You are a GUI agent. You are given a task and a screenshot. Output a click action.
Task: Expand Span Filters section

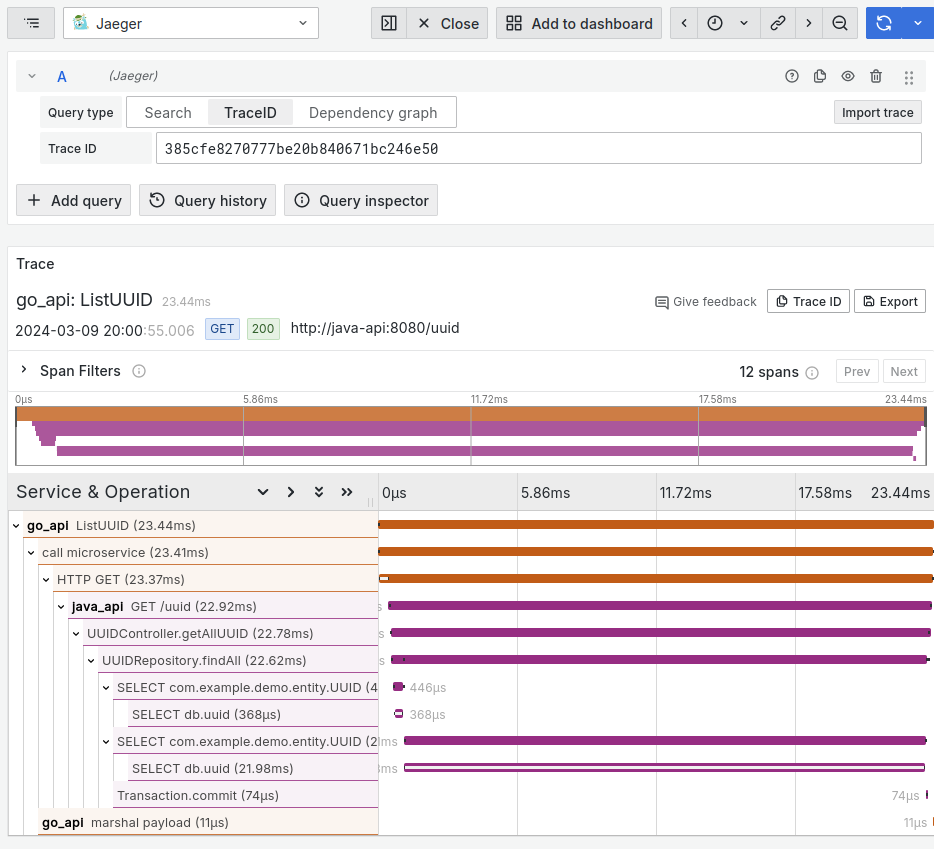click(x=24, y=370)
